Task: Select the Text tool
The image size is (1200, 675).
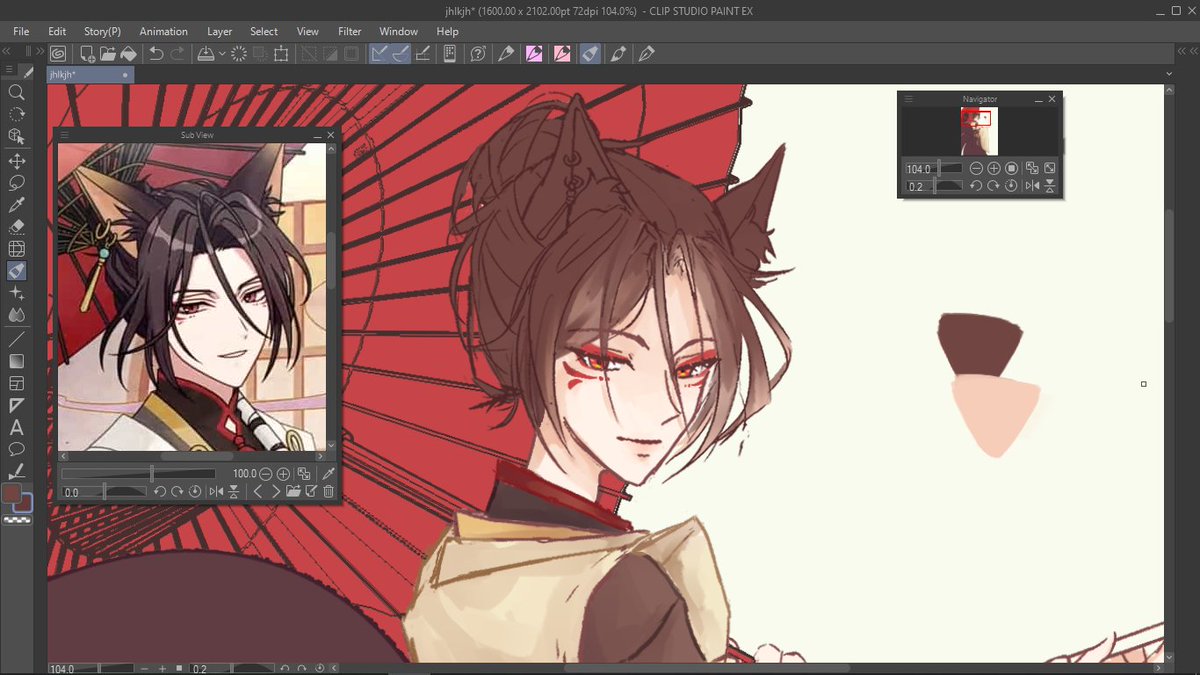Action: (16, 427)
